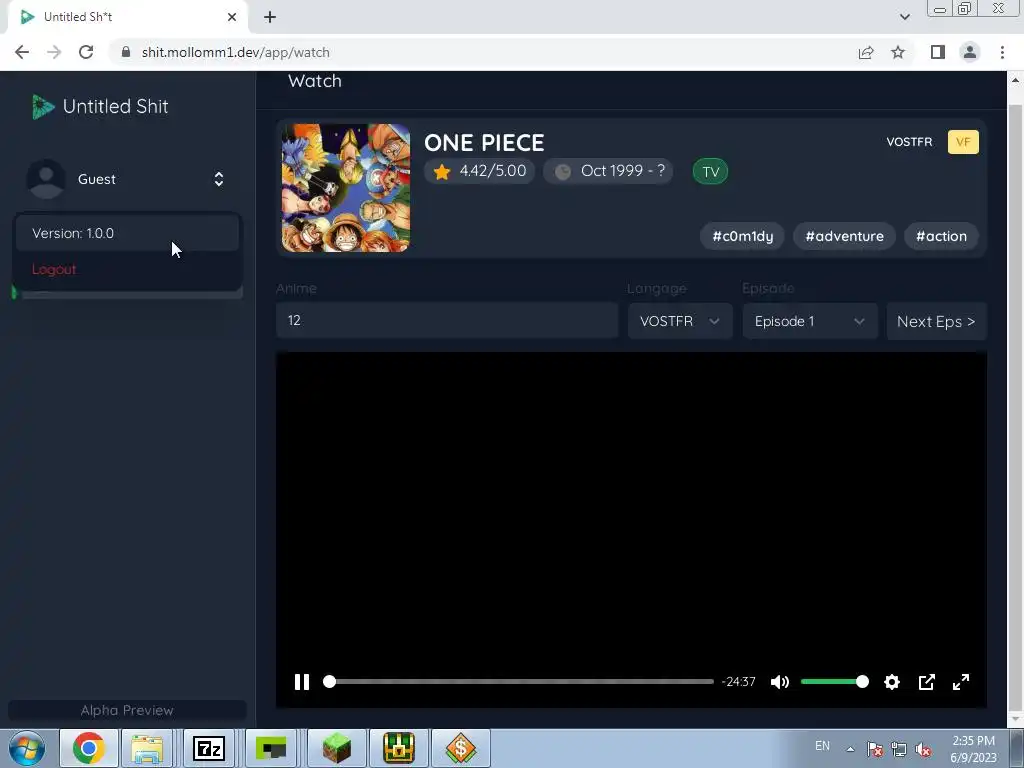Open the Guest account switcher arrows
This screenshot has width=1024, height=768.
[x=219, y=179]
